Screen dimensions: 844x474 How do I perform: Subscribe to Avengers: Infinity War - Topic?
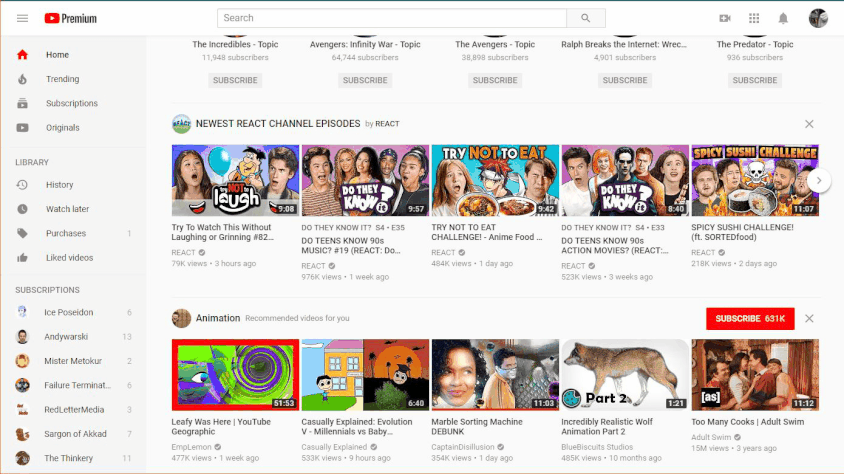(x=365, y=80)
